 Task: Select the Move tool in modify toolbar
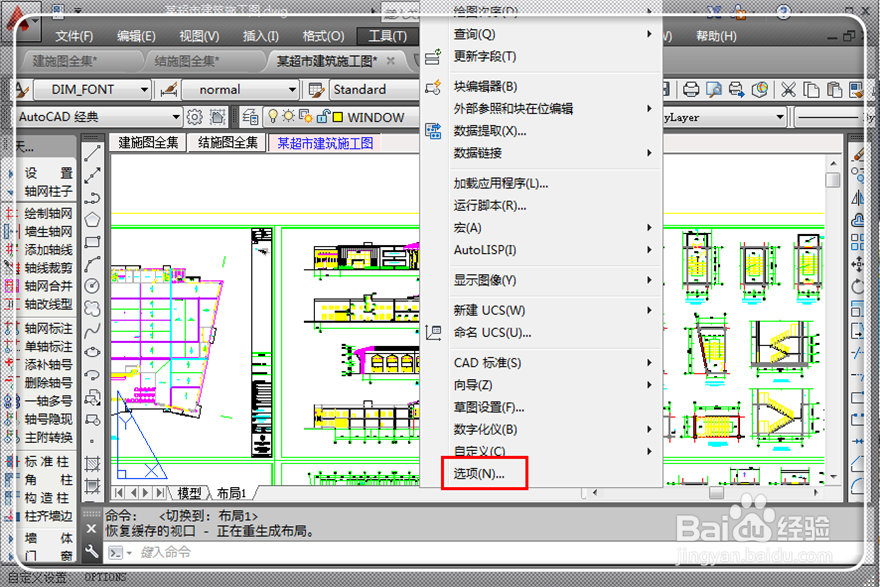[858, 264]
